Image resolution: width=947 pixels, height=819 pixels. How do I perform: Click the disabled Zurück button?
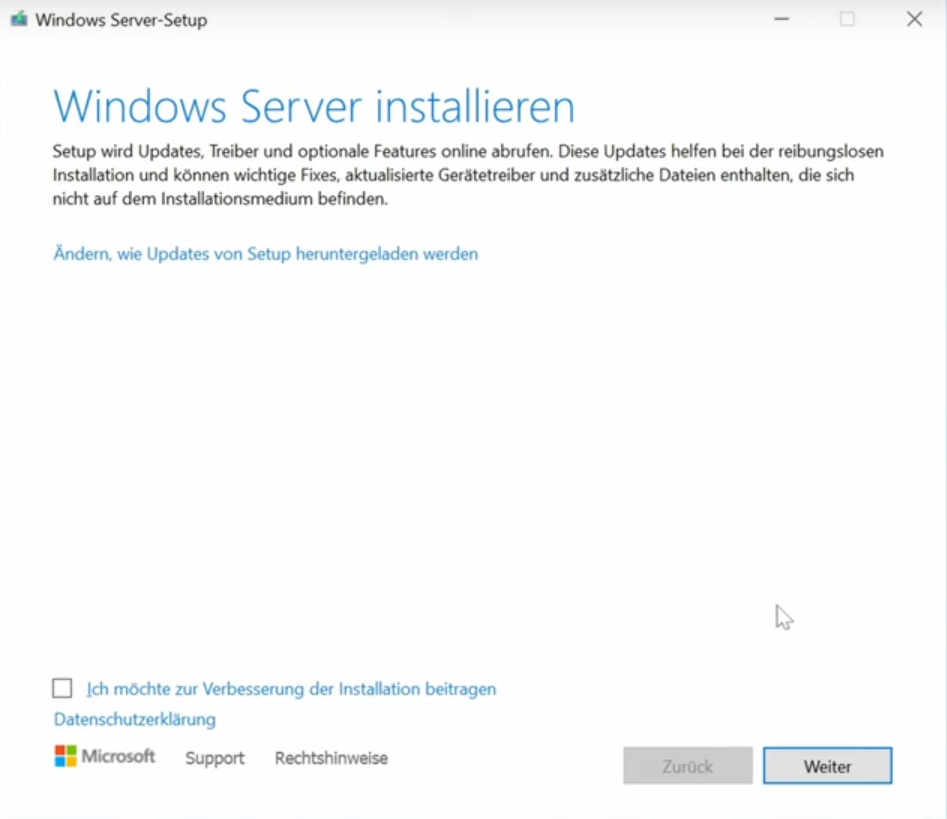pos(687,766)
